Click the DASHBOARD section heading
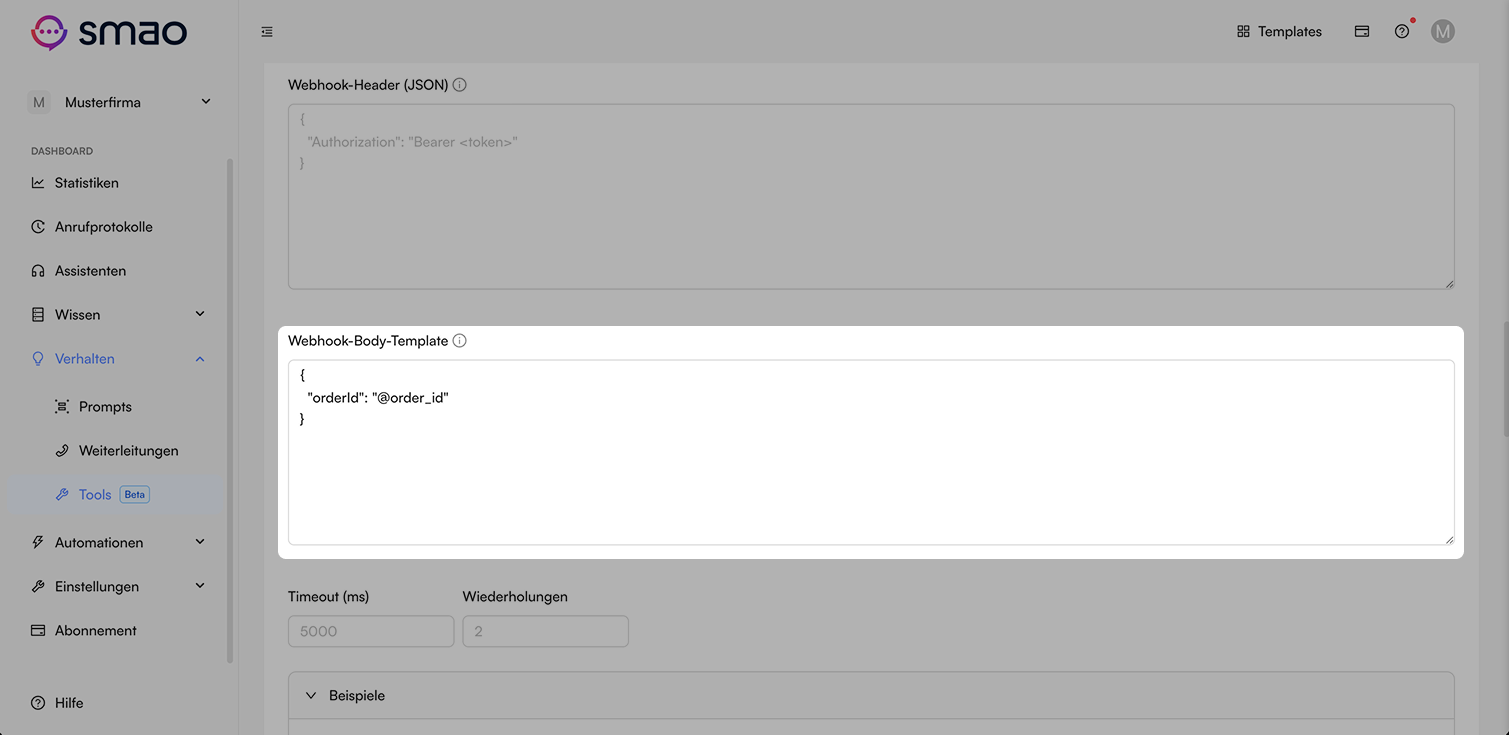Viewport: 1509px width, 735px height. [x=62, y=151]
